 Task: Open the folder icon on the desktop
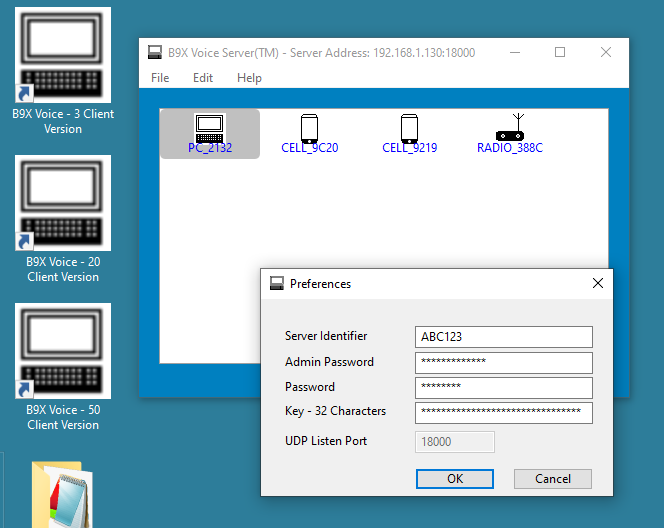[62, 495]
